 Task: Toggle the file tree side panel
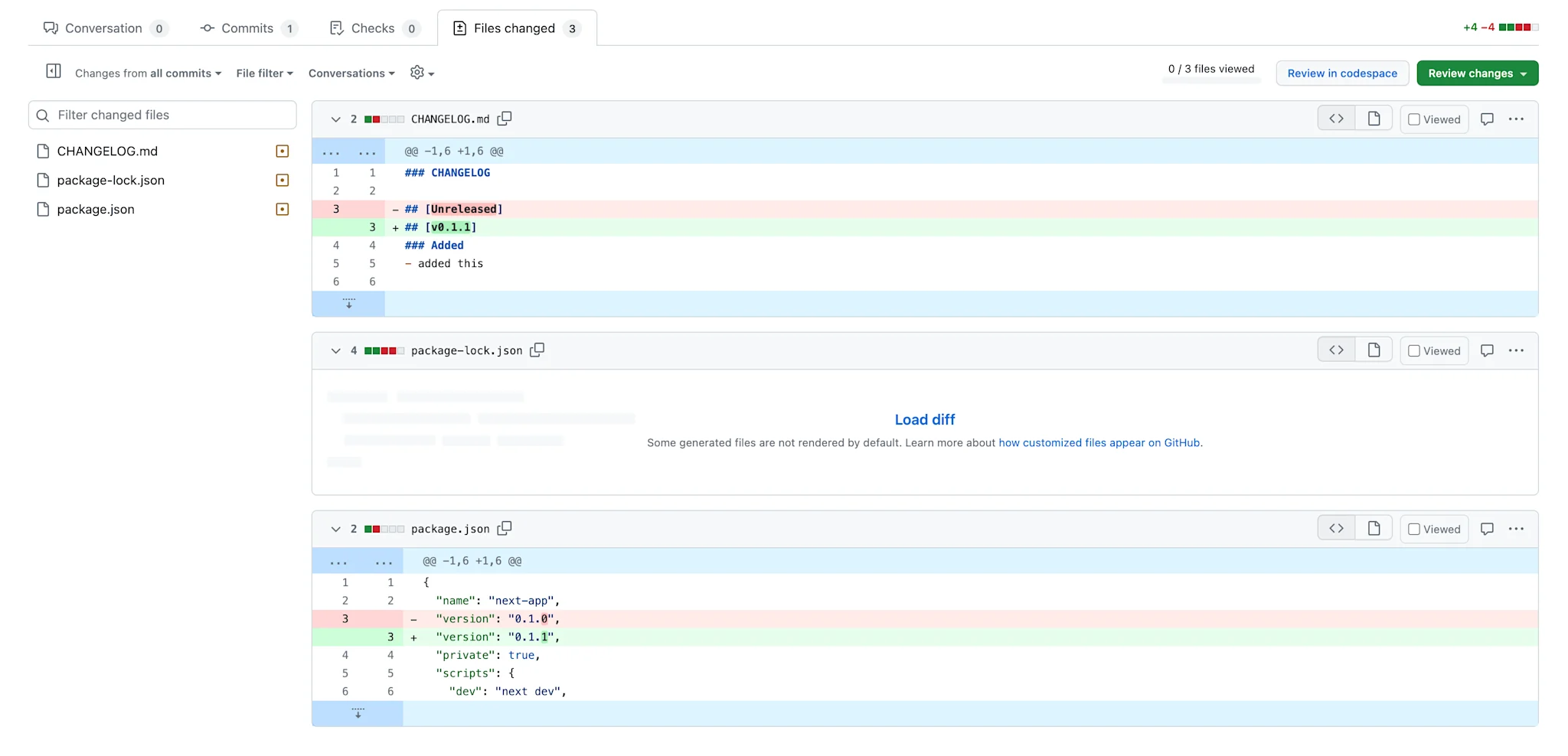pyautogui.click(x=53, y=70)
